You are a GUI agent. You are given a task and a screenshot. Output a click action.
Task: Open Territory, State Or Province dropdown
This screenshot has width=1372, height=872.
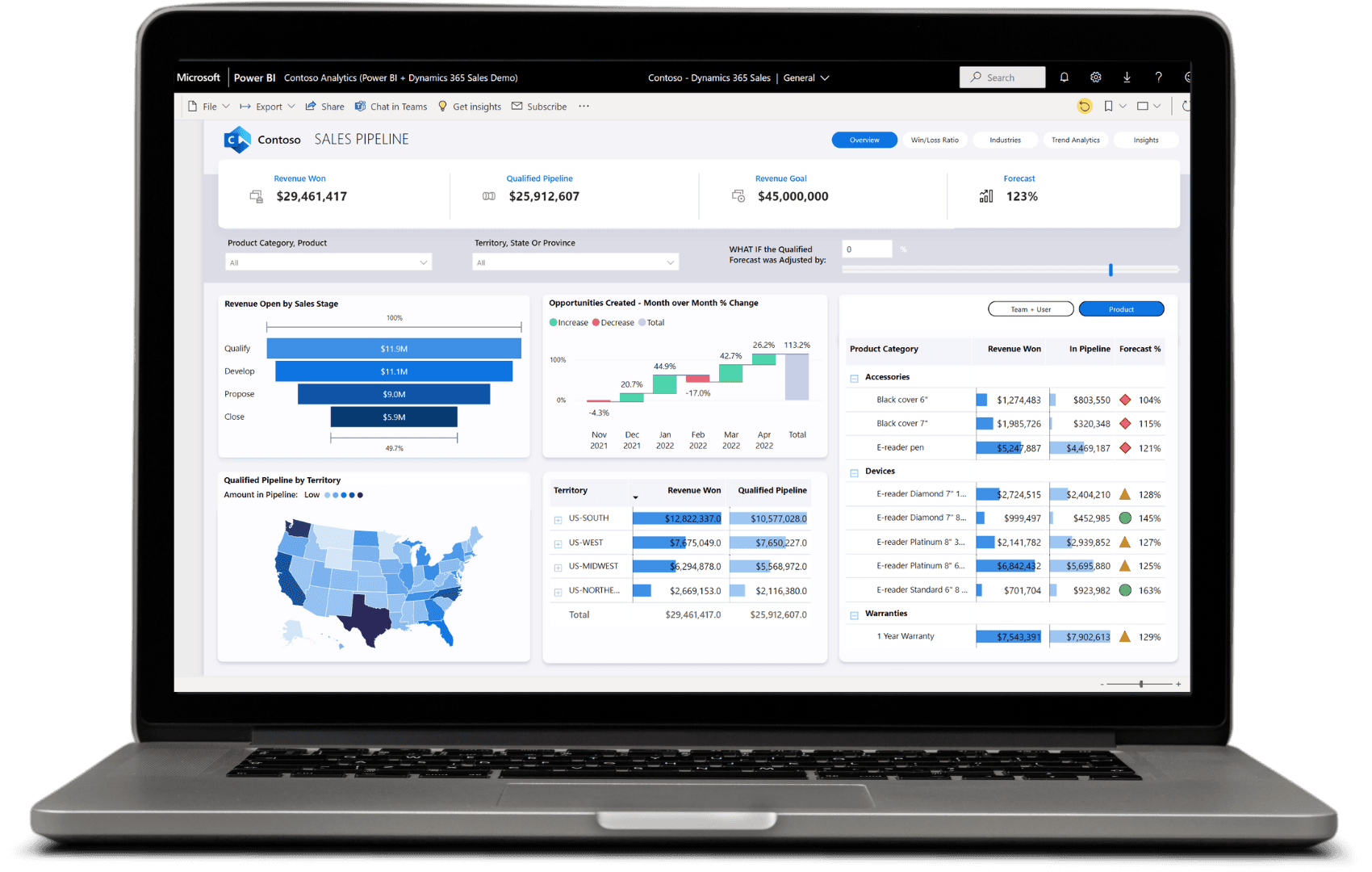coord(575,262)
